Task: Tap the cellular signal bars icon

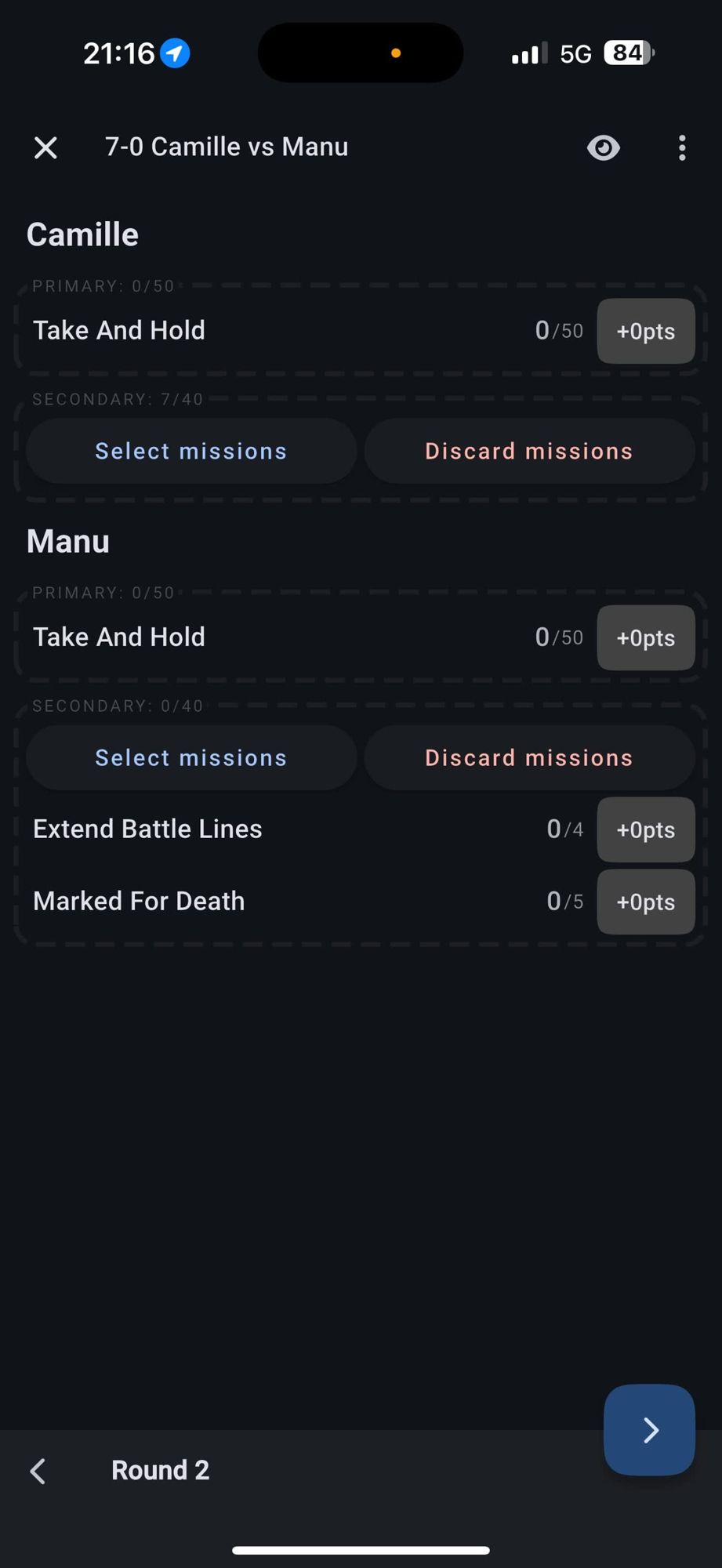Action: [x=529, y=54]
